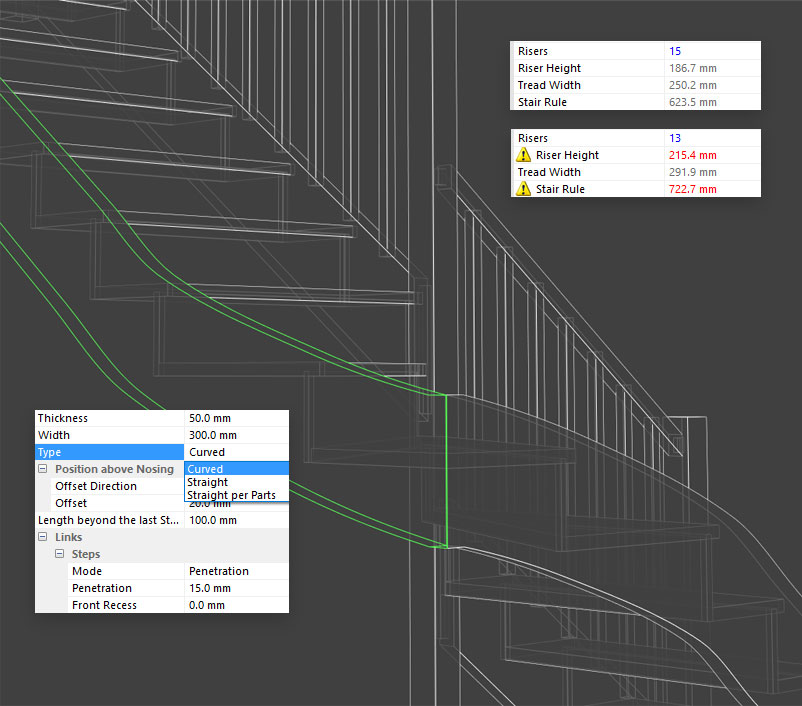
Task: Click the Riser Height warning icon
Action: point(523,155)
